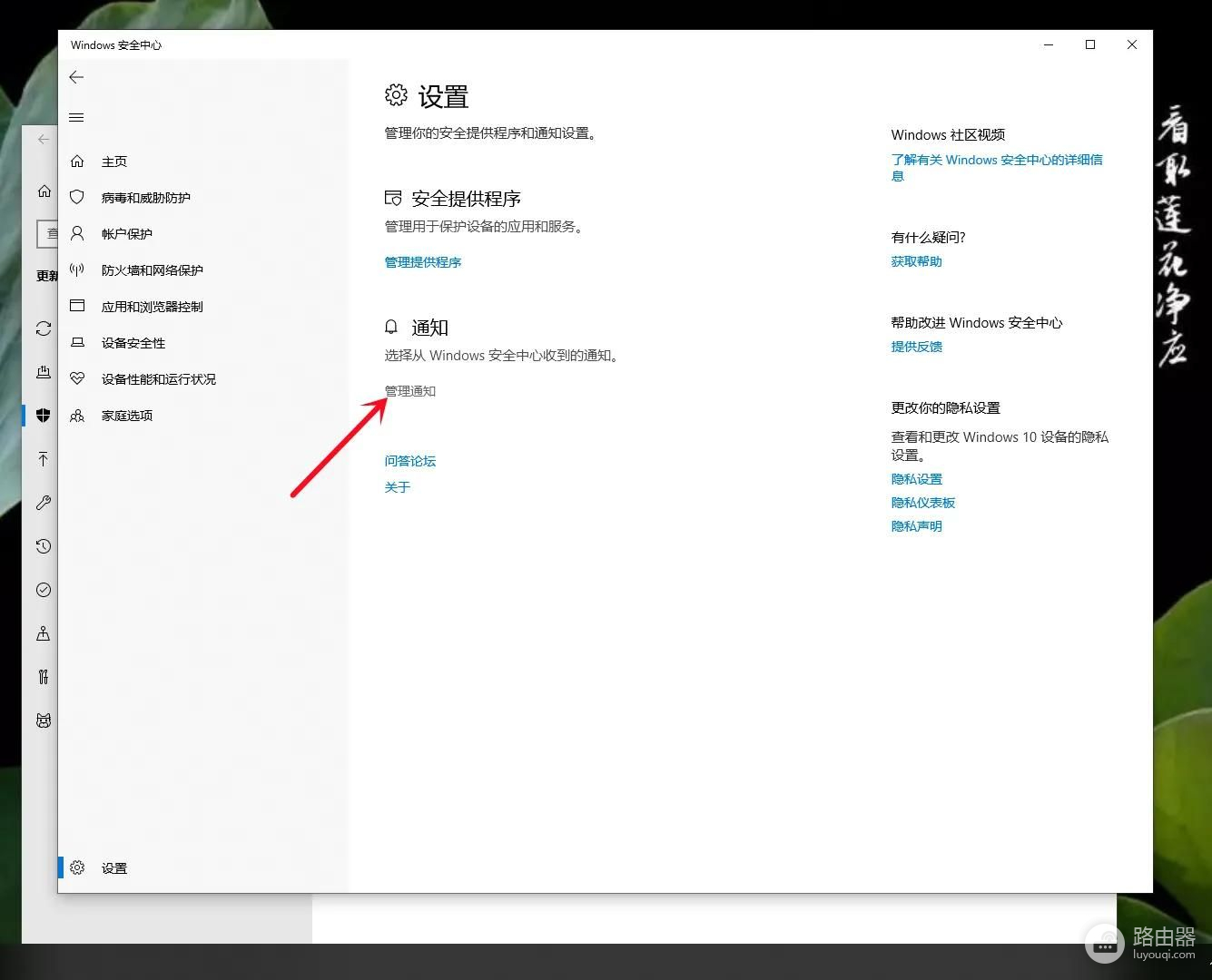
Task: Click the 更改你的隐私设置 heading
Action: [x=945, y=407]
